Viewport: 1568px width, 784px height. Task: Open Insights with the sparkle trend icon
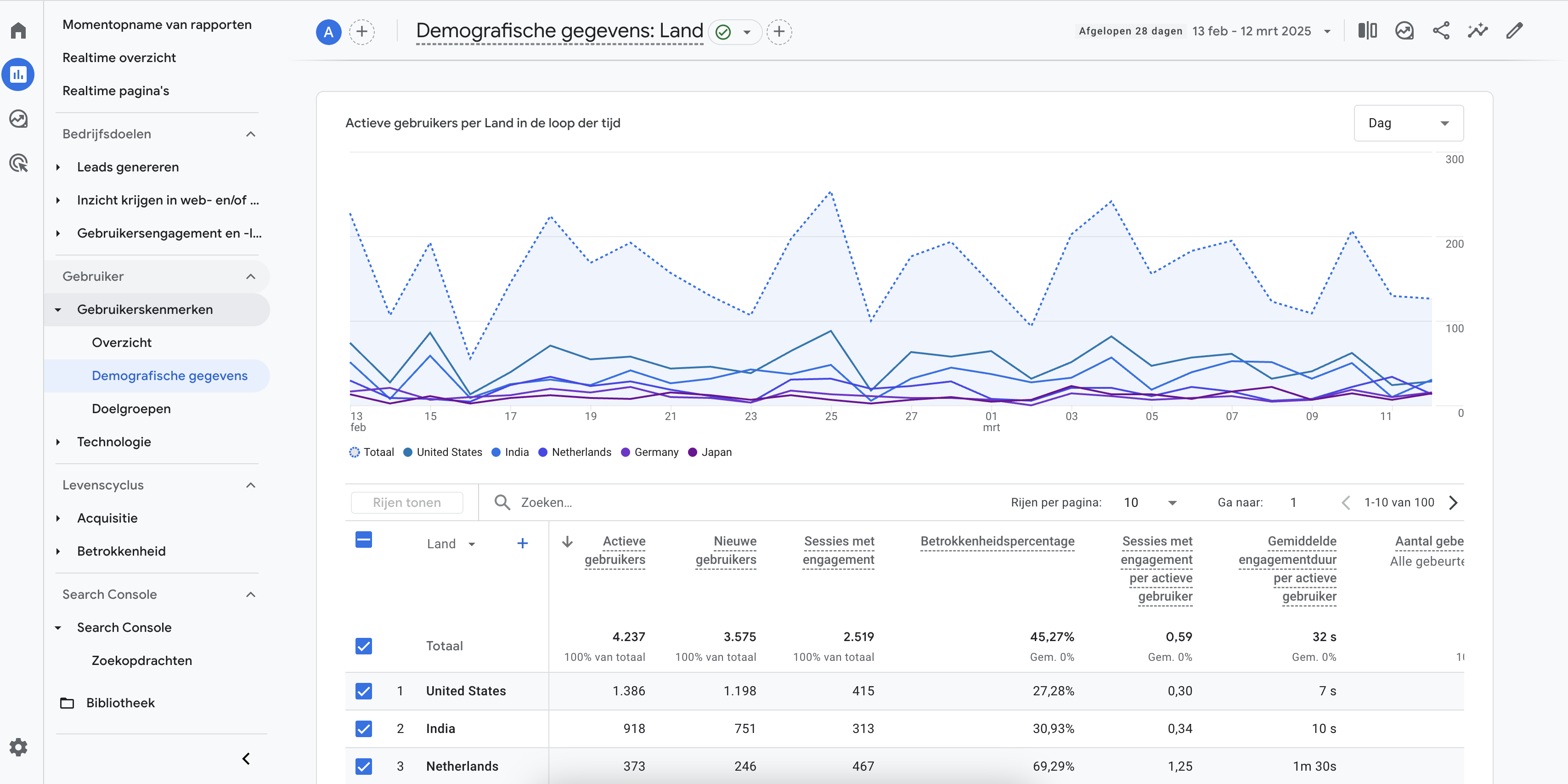[x=1478, y=30]
